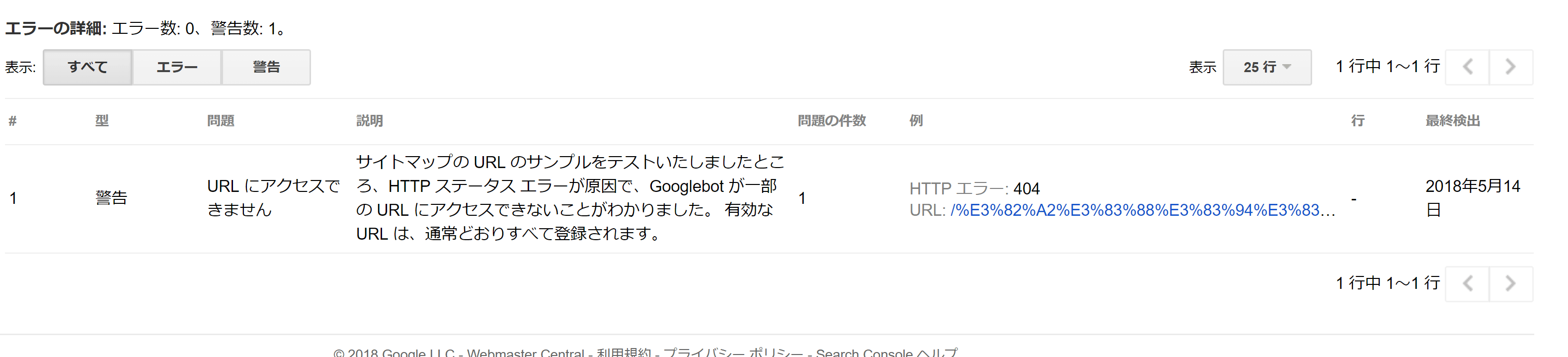Select the すべて filter button

coord(87,67)
